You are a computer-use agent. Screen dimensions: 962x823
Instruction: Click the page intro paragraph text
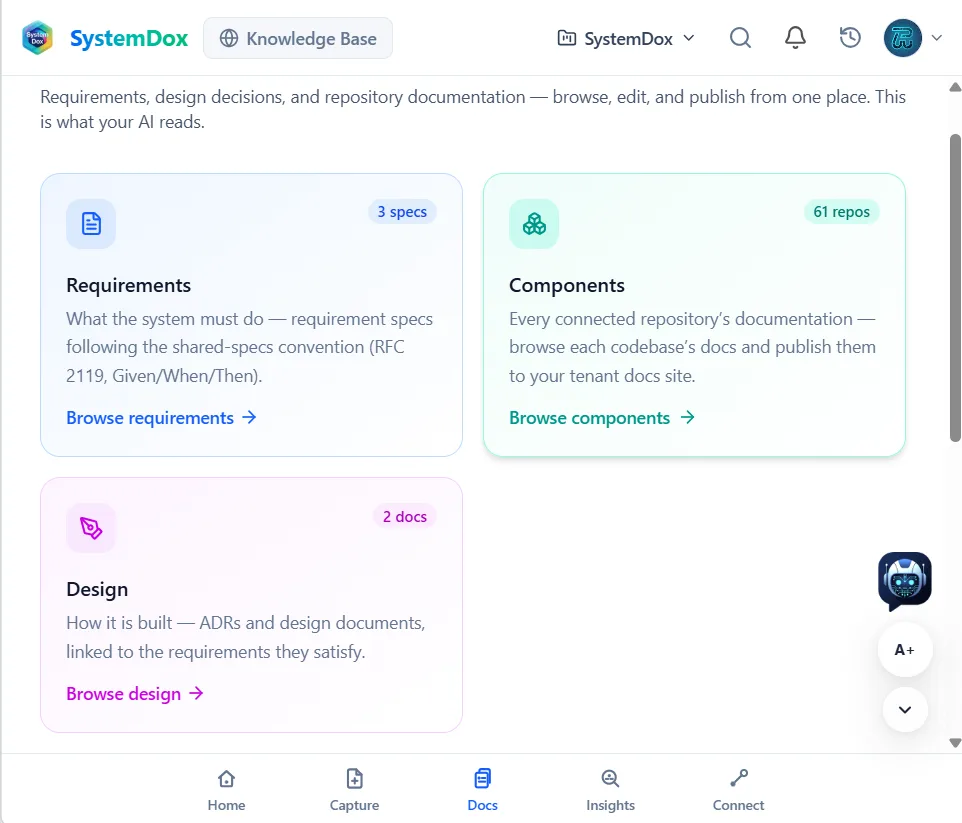click(473, 109)
